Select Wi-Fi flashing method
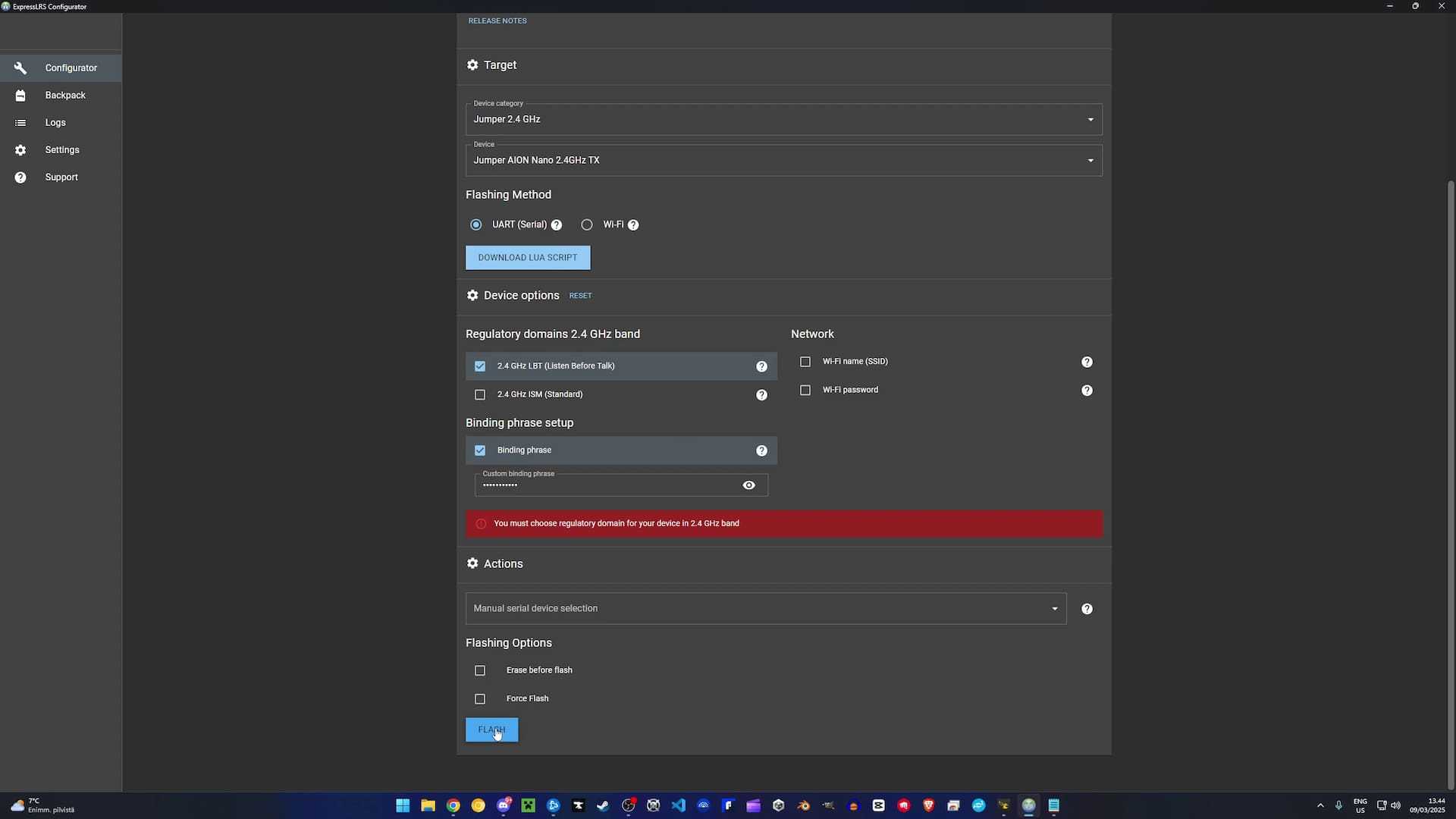The height and width of the screenshot is (819, 1456). (587, 225)
